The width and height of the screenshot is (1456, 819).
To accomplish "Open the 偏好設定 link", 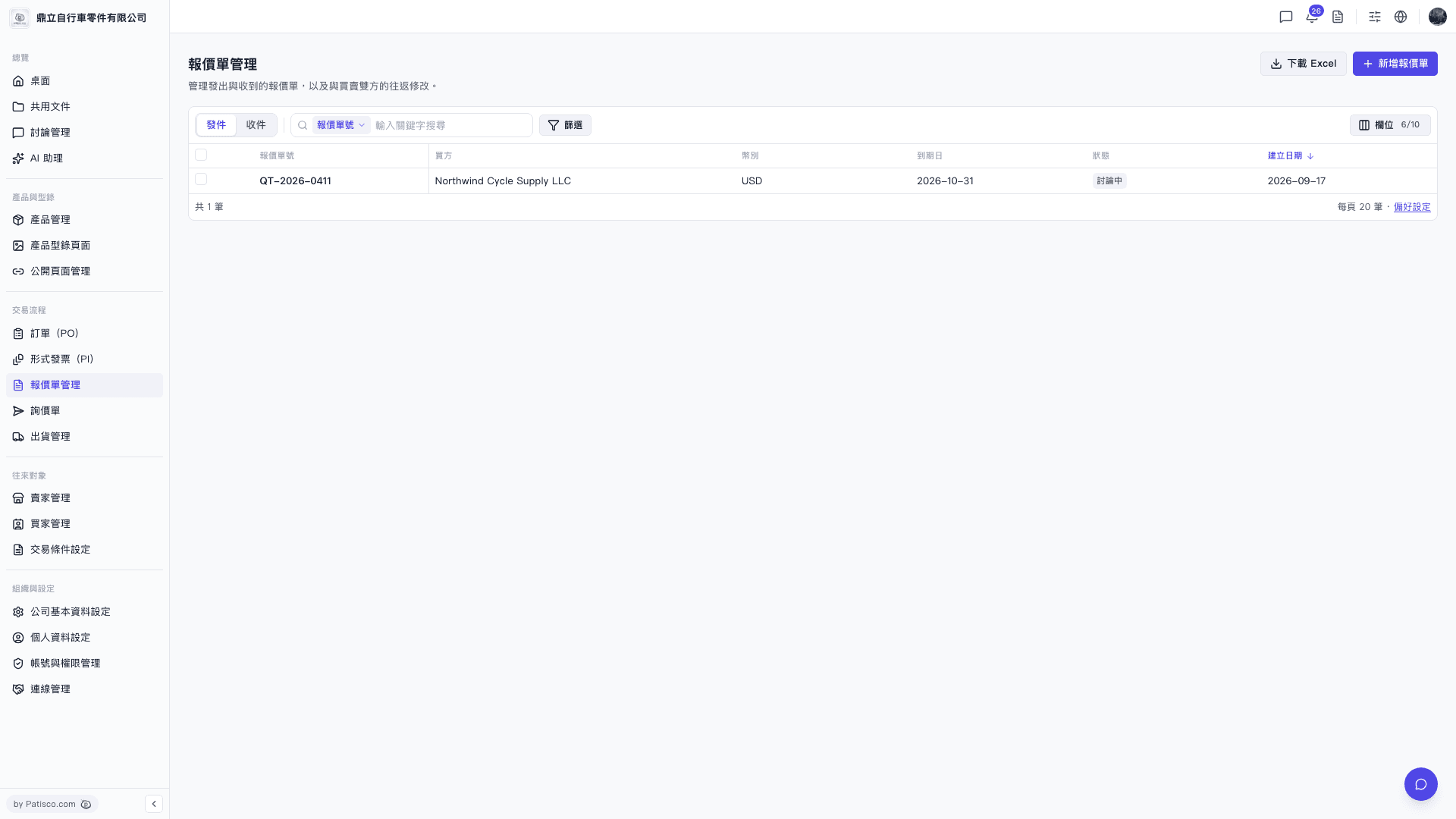I will (x=1412, y=207).
